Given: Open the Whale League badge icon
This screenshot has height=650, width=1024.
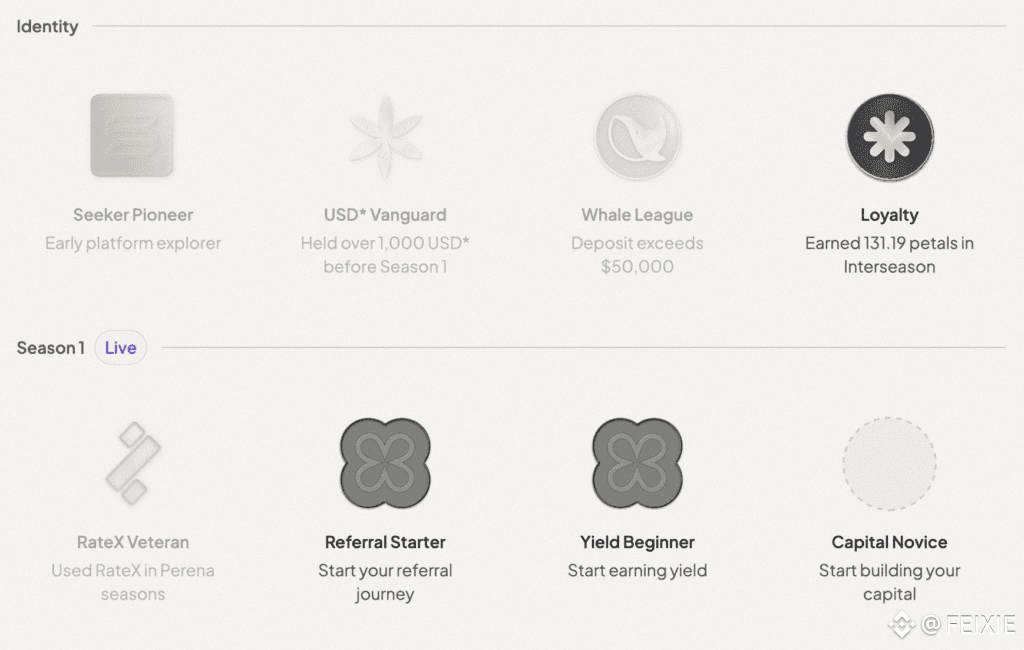Looking at the screenshot, I should click(637, 138).
